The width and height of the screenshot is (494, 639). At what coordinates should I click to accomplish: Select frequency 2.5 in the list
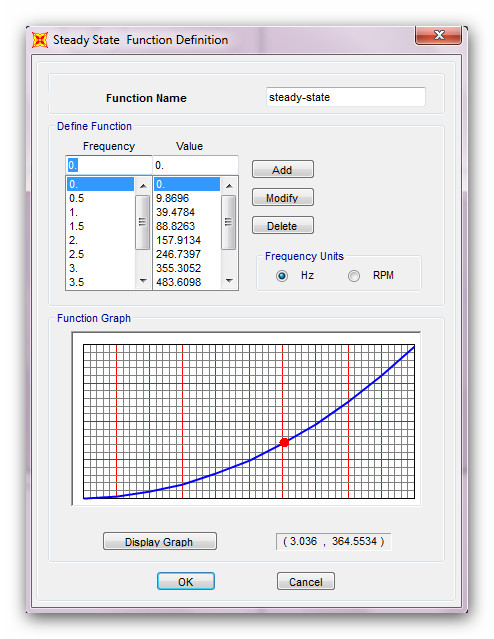click(x=100, y=254)
